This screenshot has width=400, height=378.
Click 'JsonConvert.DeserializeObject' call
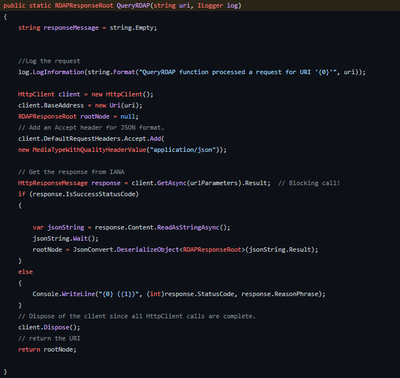(x=126, y=250)
